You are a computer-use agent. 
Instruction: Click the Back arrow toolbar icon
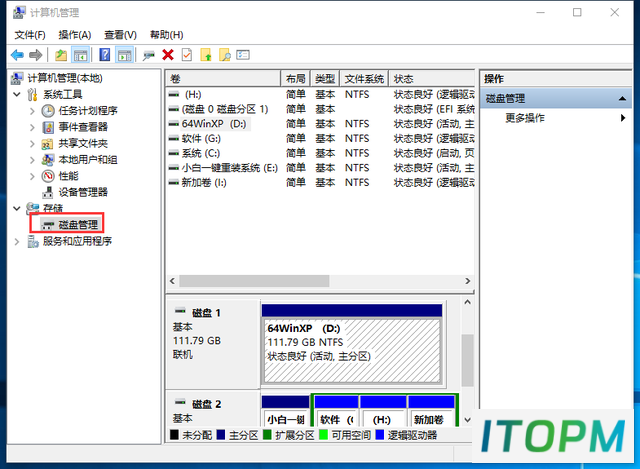tap(18, 55)
